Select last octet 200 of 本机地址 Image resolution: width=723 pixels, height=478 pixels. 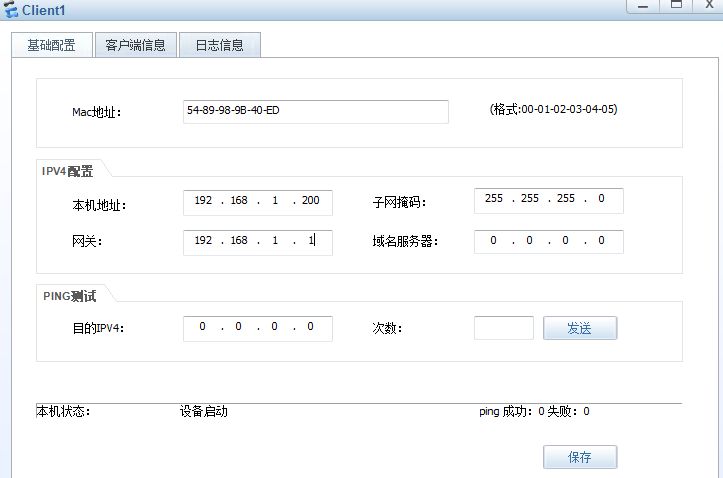[310, 201]
